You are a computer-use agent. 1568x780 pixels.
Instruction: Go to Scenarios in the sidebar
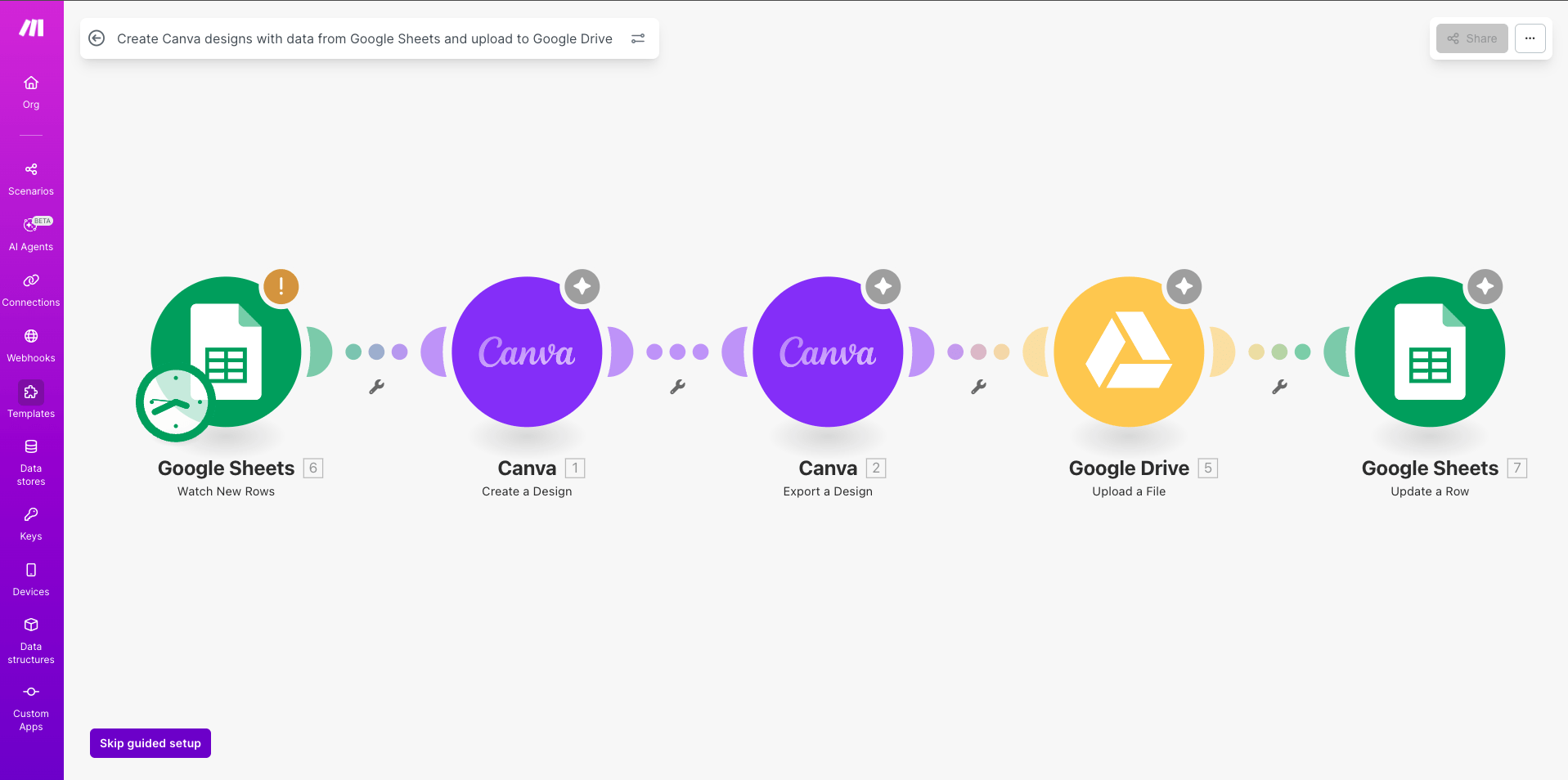click(x=31, y=178)
